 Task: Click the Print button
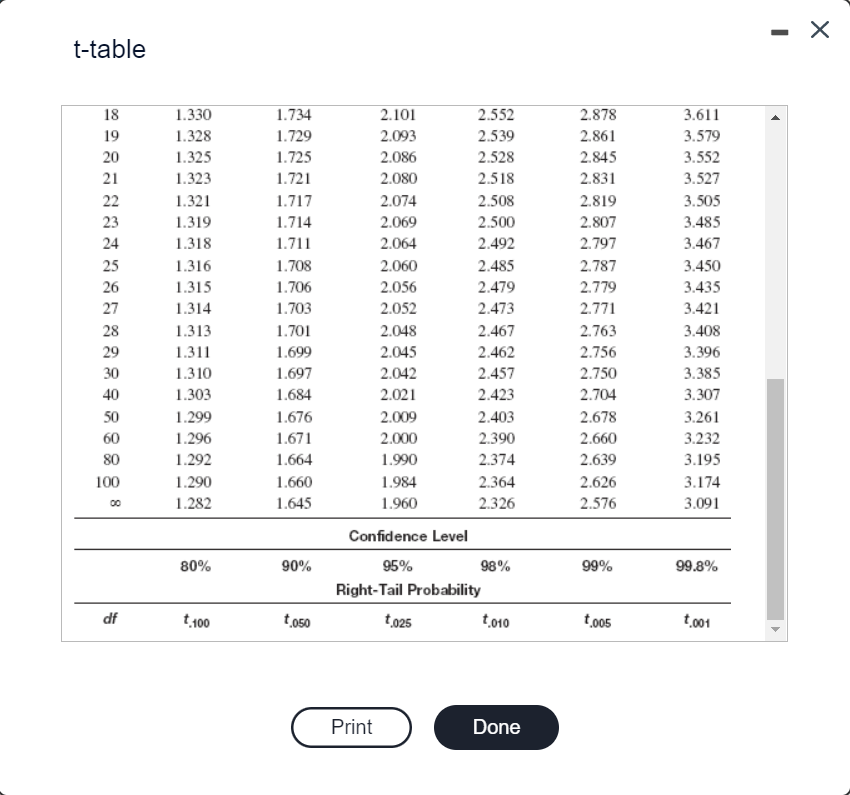tap(351, 727)
